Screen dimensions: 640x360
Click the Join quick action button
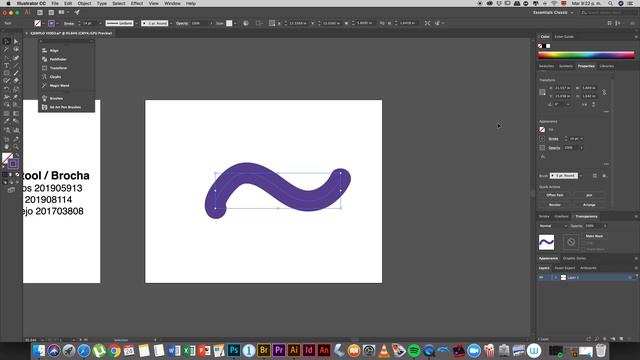pyautogui.click(x=589, y=195)
